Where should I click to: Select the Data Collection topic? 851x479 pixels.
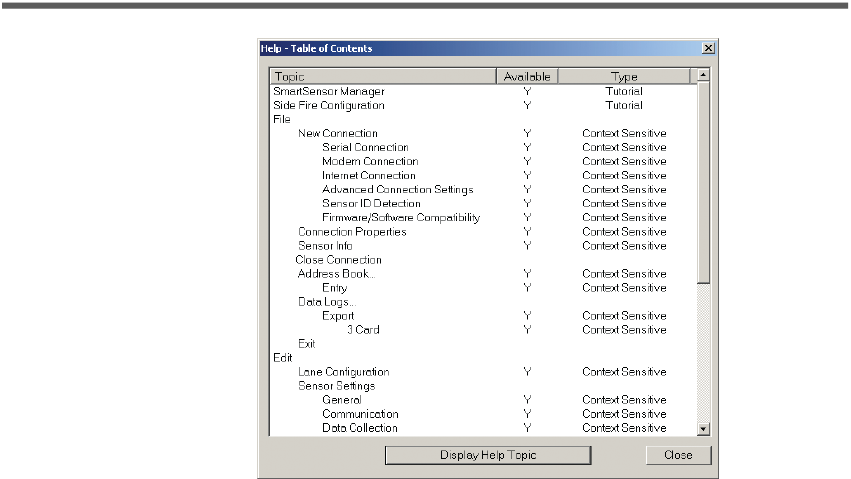click(x=360, y=428)
